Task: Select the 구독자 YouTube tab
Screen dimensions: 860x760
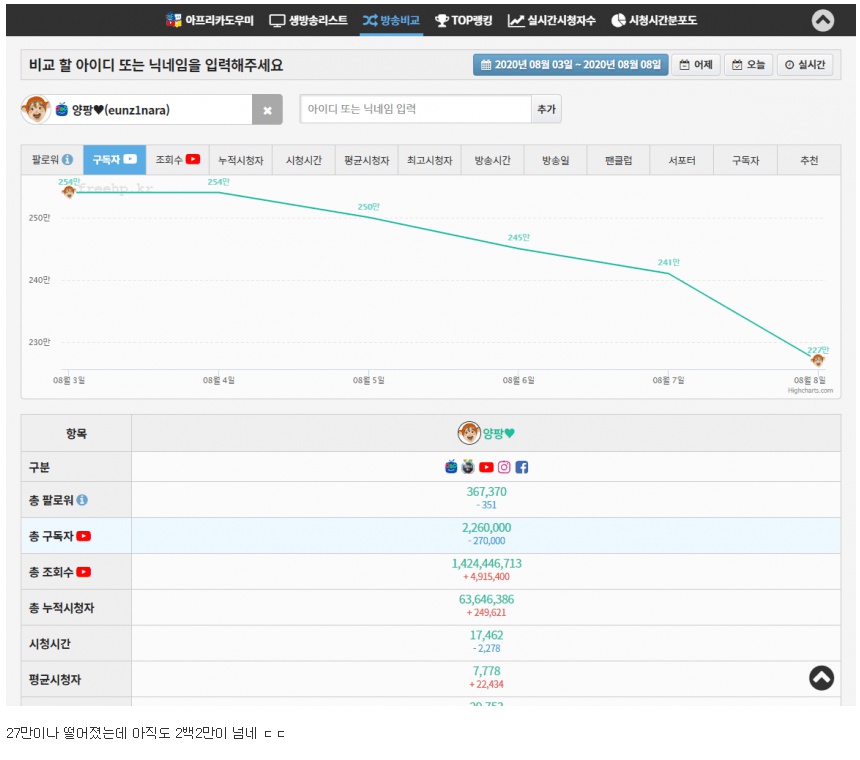Action: (115, 160)
